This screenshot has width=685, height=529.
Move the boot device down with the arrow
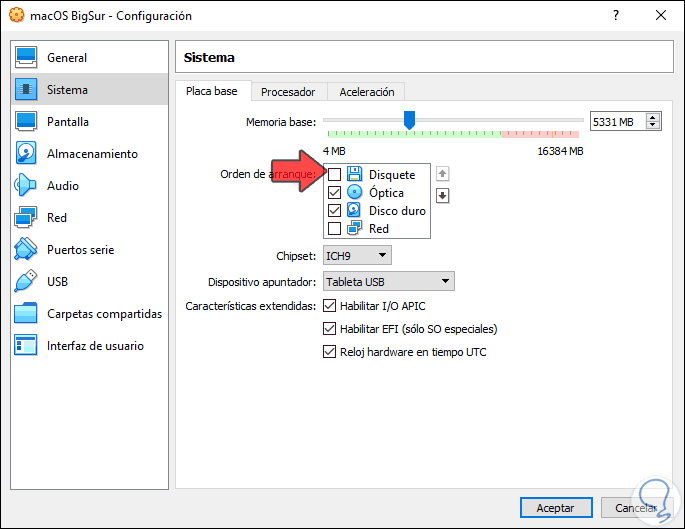[x=443, y=196]
